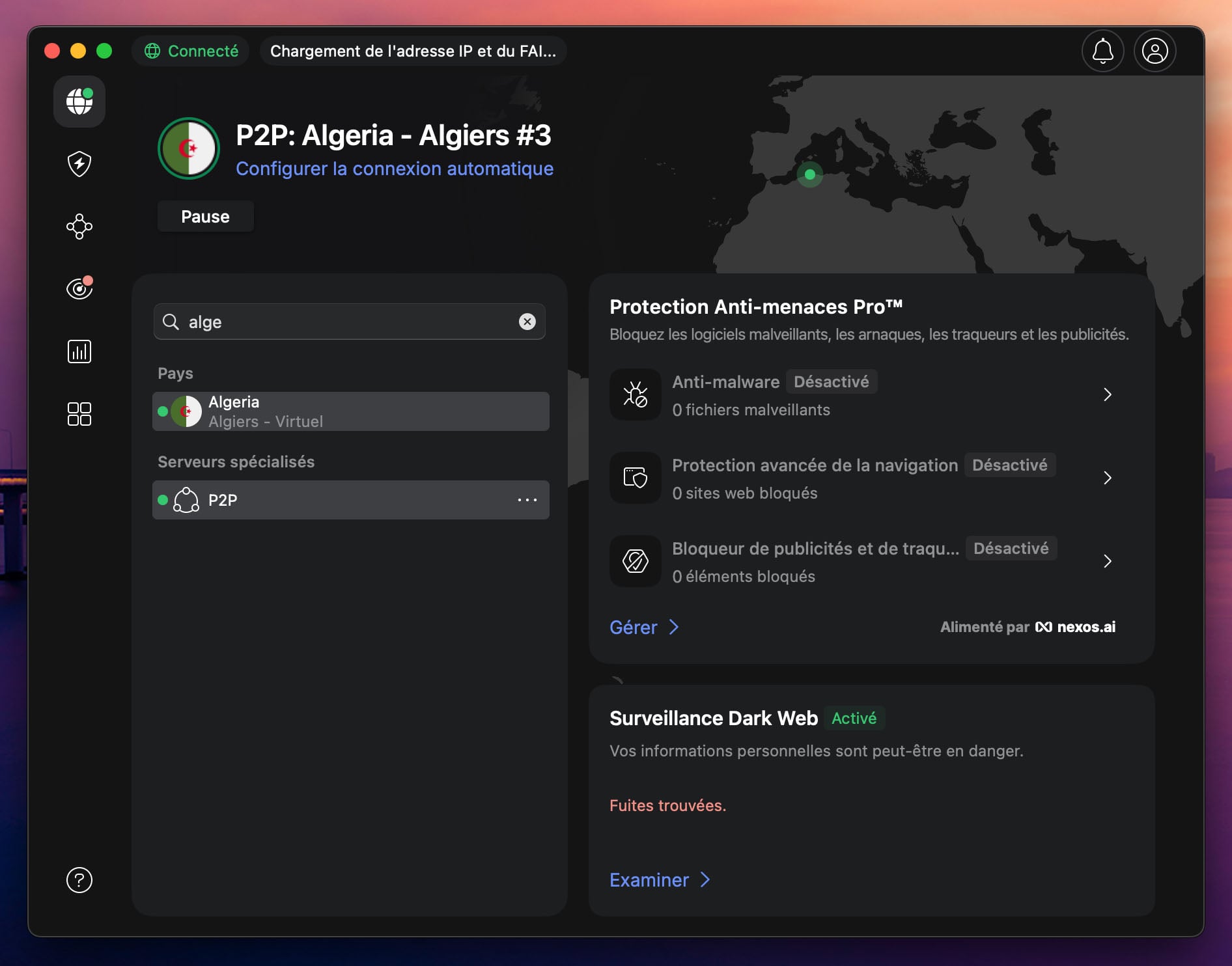Open the VPN globe connection screen
1232x966 pixels.
[79, 102]
